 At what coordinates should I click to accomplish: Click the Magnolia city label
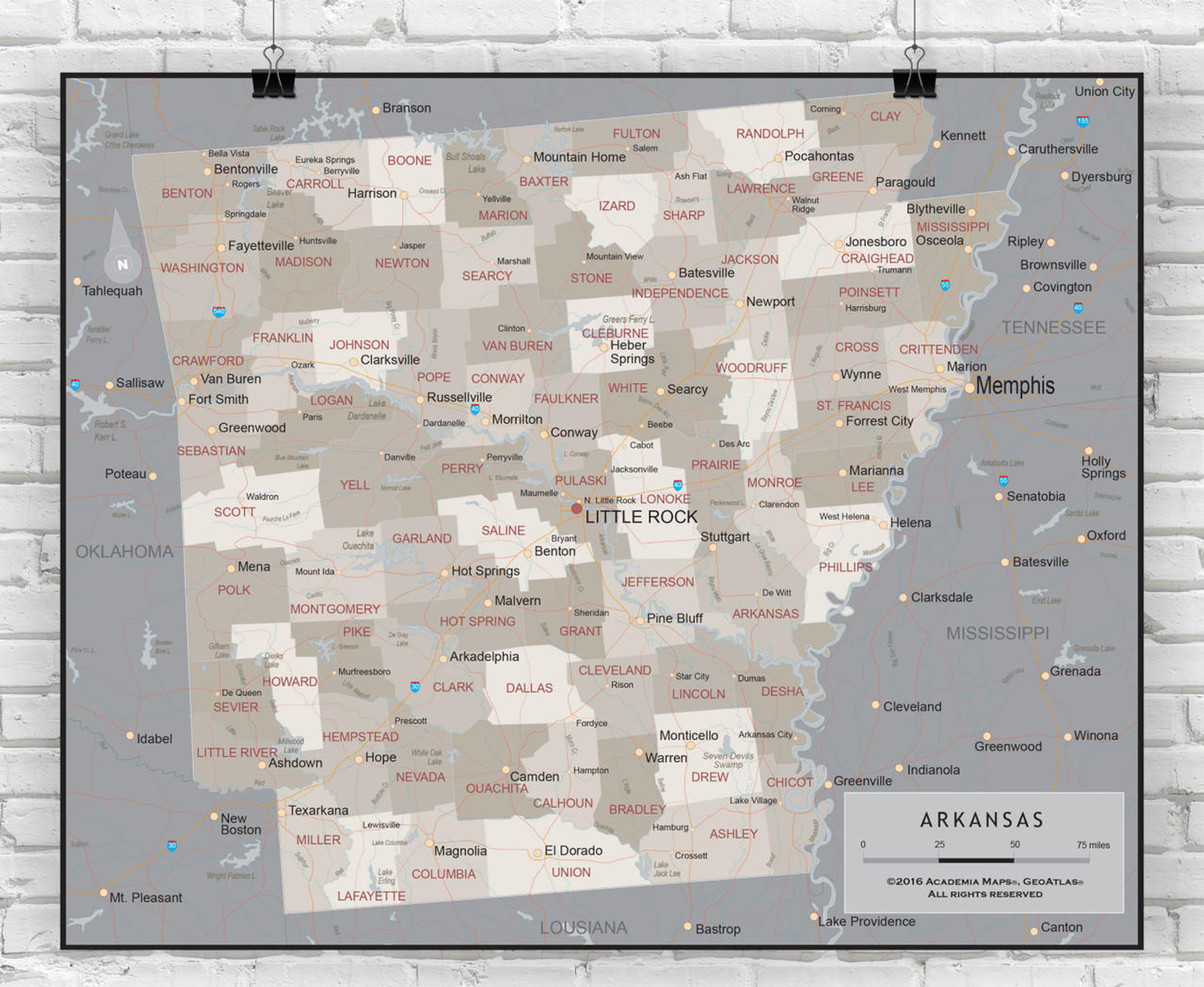tap(461, 851)
